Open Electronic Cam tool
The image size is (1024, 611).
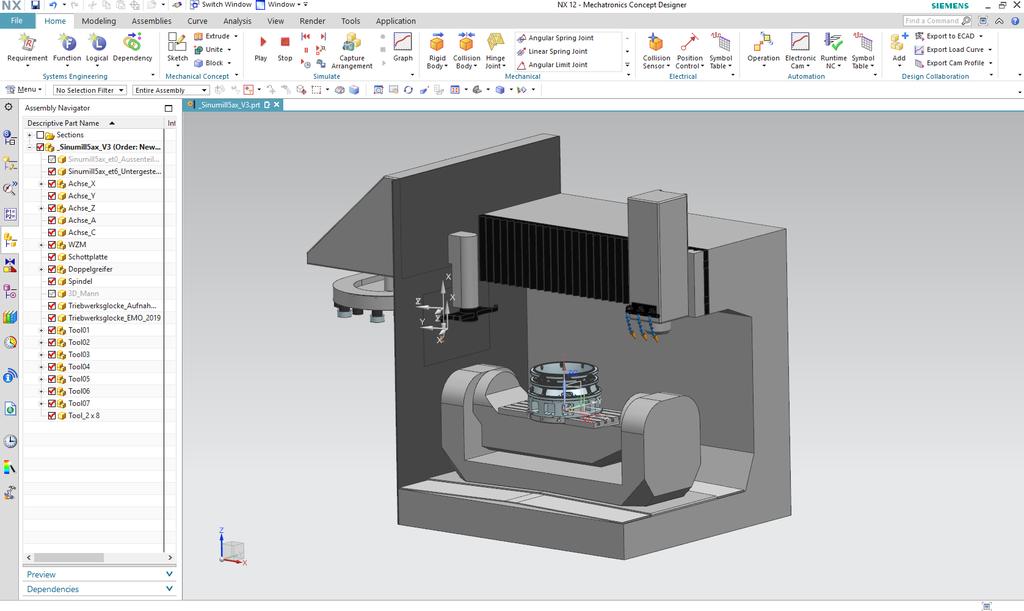pyautogui.click(x=800, y=51)
